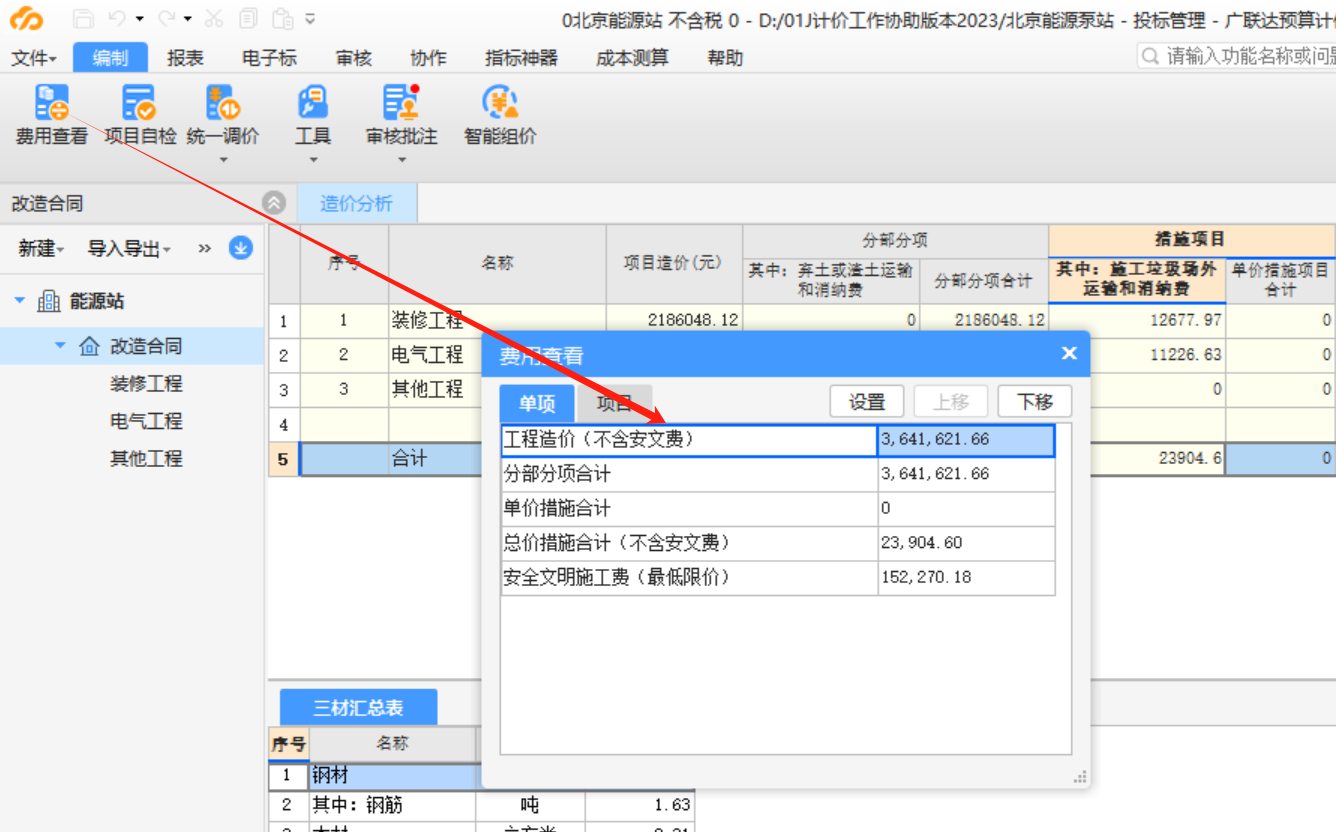The height and width of the screenshot is (832, 1336).
Task: Open the 帮助 menu tab
Action: 725,58
